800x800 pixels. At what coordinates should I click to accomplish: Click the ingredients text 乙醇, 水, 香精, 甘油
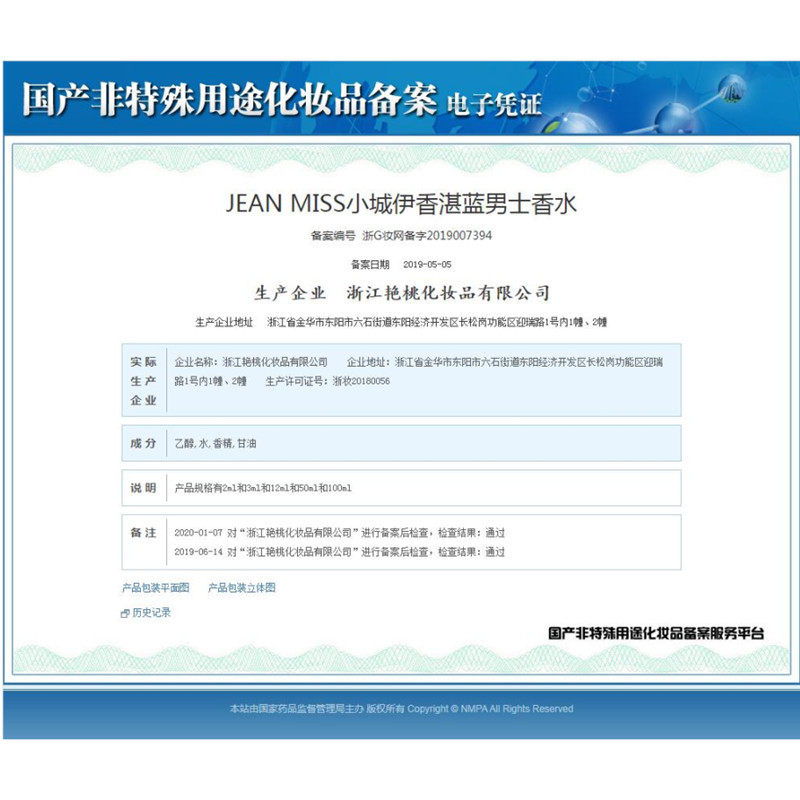pos(215,443)
